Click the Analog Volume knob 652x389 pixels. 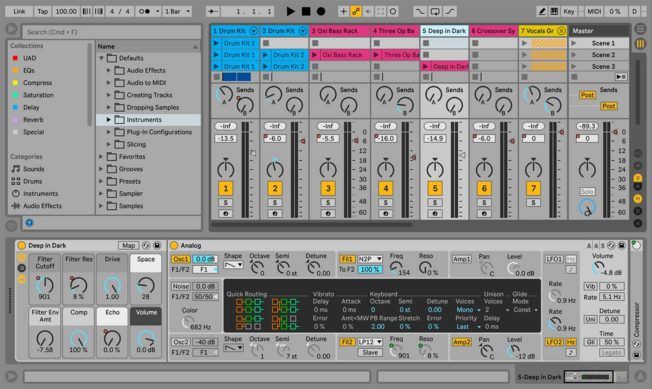point(599,267)
